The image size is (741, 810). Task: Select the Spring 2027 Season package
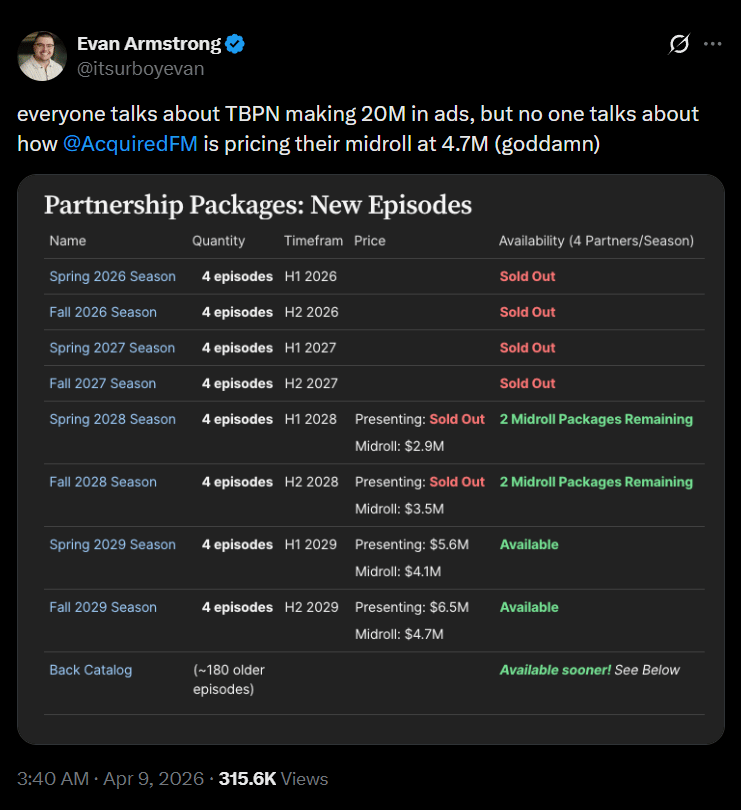[x=112, y=348]
